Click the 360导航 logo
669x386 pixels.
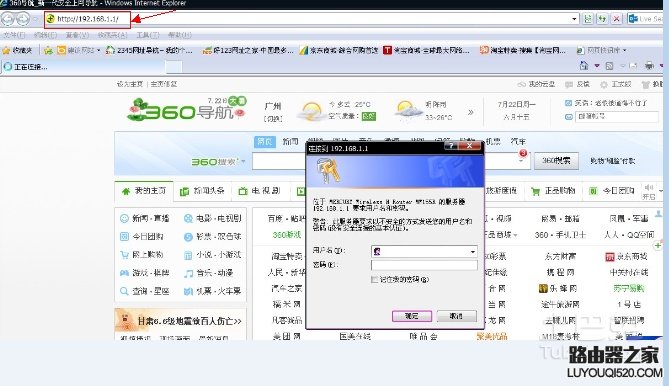point(187,109)
